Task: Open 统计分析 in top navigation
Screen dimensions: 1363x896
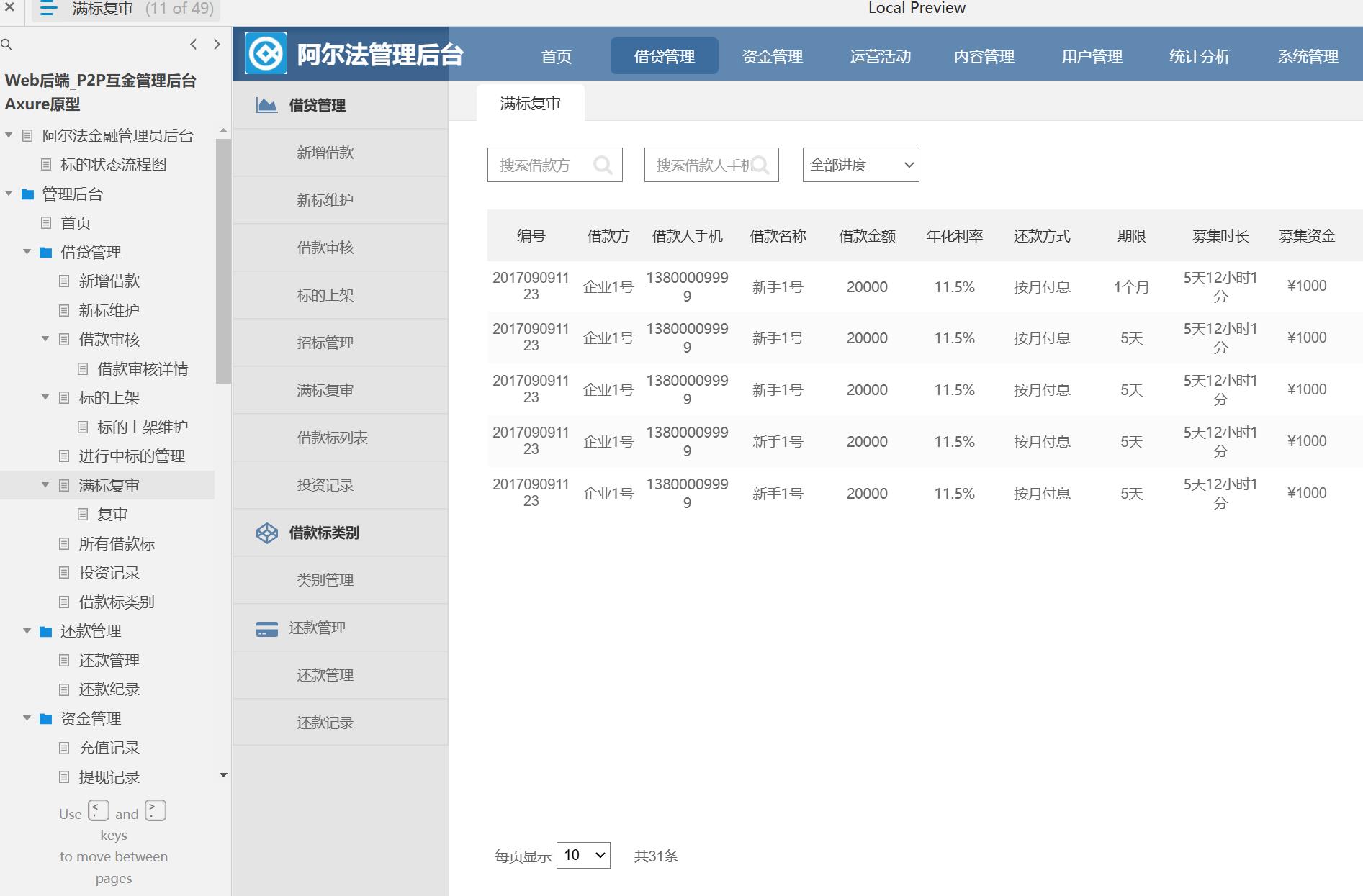Action: (1200, 56)
